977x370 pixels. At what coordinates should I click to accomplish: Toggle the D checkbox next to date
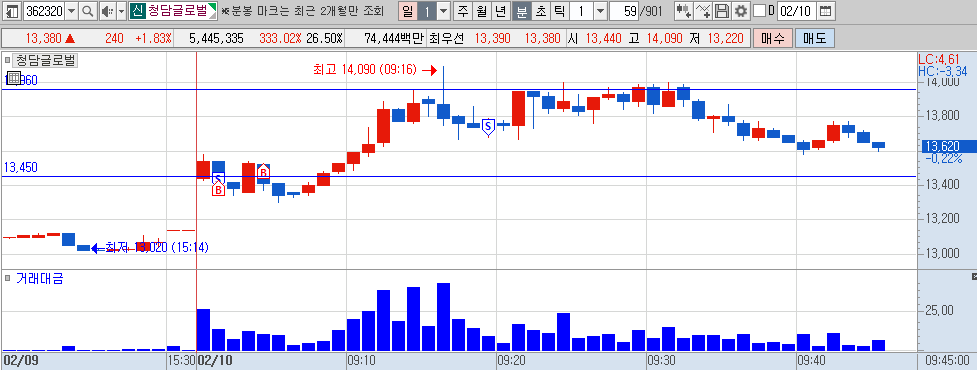click(x=759, y=11)
